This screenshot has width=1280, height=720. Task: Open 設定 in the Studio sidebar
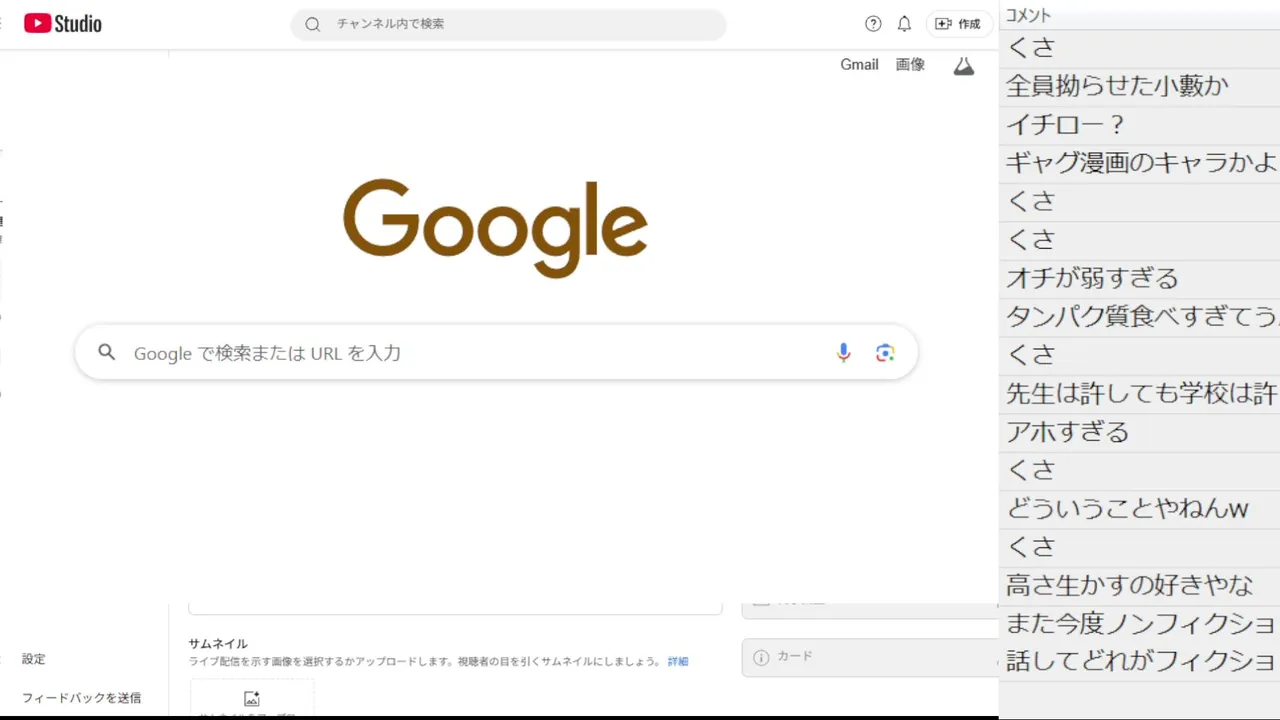pos(34,659)
